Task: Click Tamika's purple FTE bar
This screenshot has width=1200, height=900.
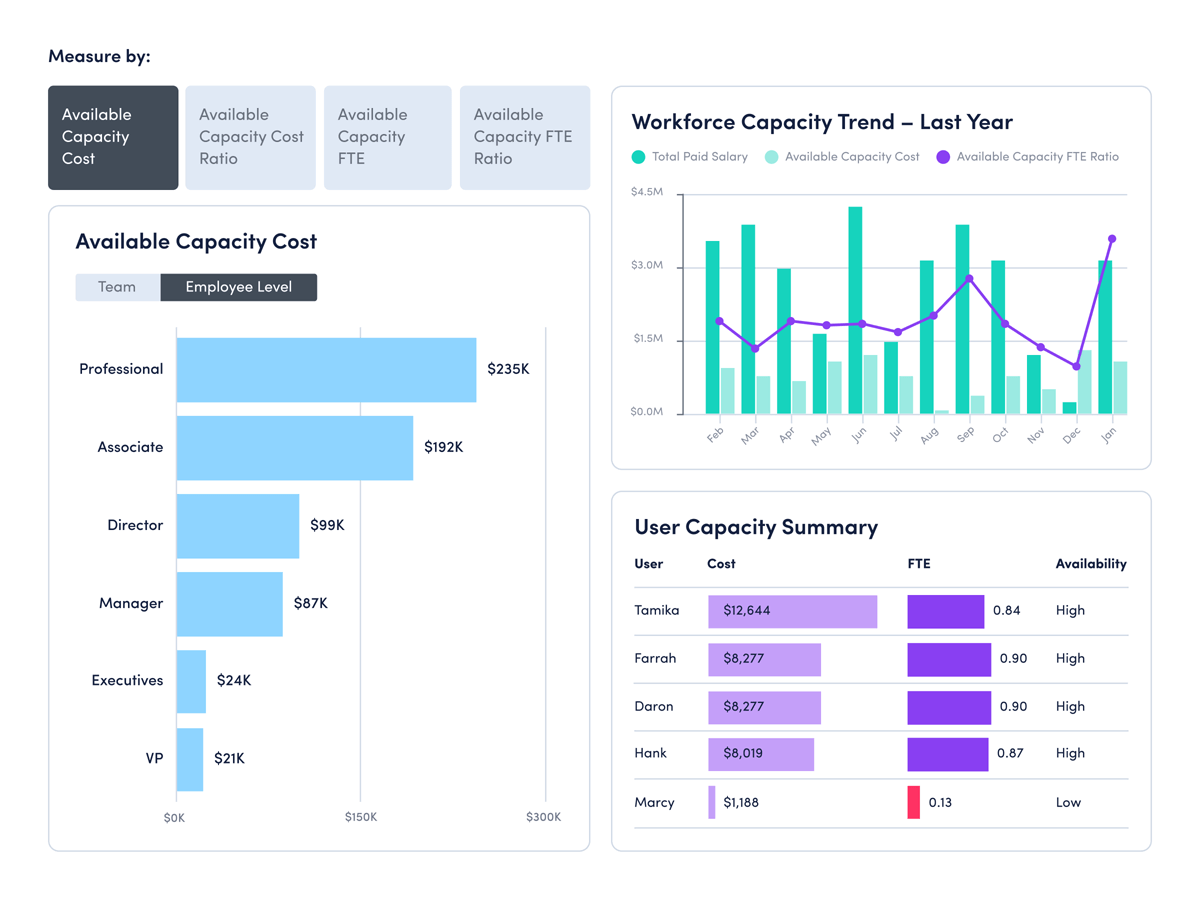Action: point(946,611)
